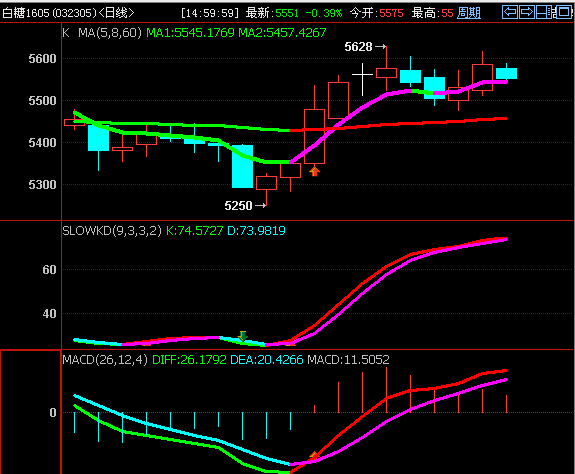Select the 5250 low price marker
The width and height of the screenshot is (575, 474).
(x=245, y=206)
